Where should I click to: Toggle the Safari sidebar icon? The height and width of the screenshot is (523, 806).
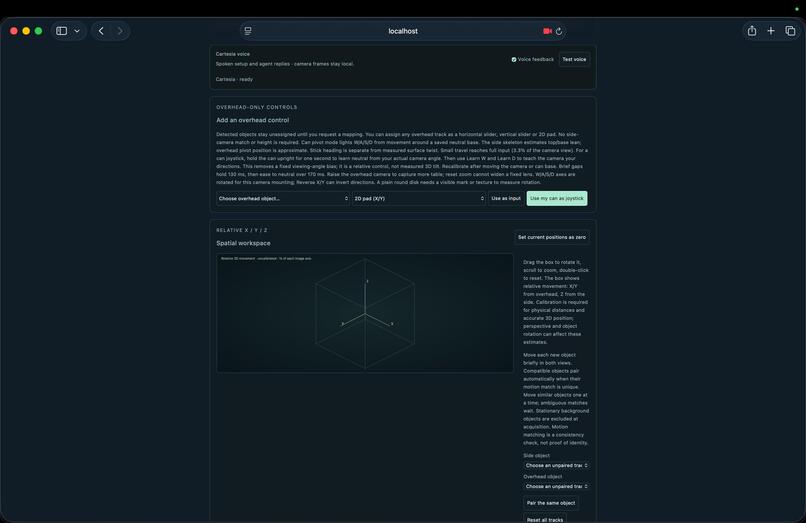(62, 31)
